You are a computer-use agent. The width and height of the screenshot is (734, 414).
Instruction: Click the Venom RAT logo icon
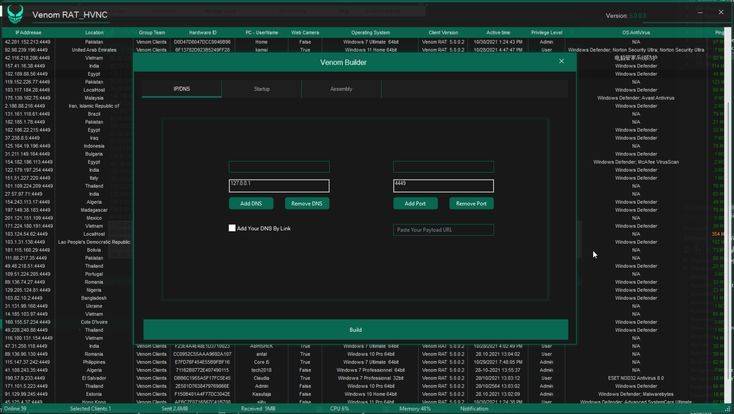(15, 14)
